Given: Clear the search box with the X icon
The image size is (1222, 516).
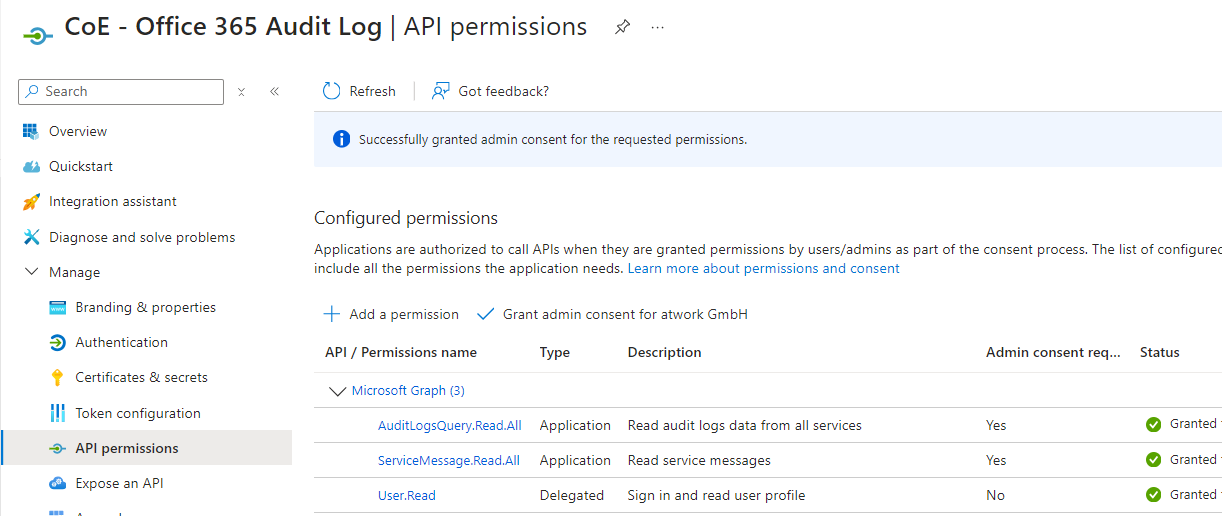Looking at the screenshot, I should coord(241,92).
